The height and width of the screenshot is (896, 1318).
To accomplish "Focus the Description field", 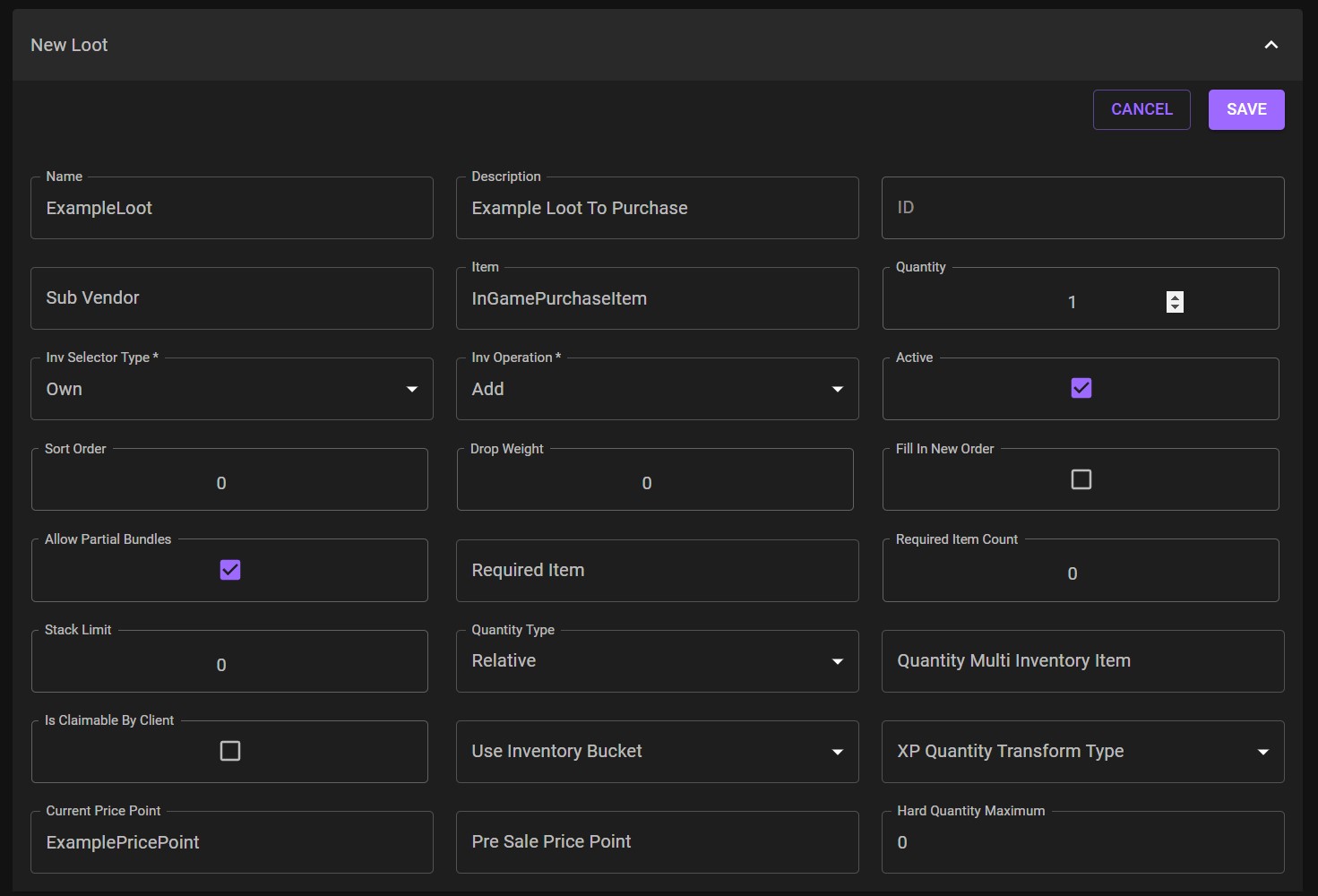I will (x=658, y=208).
